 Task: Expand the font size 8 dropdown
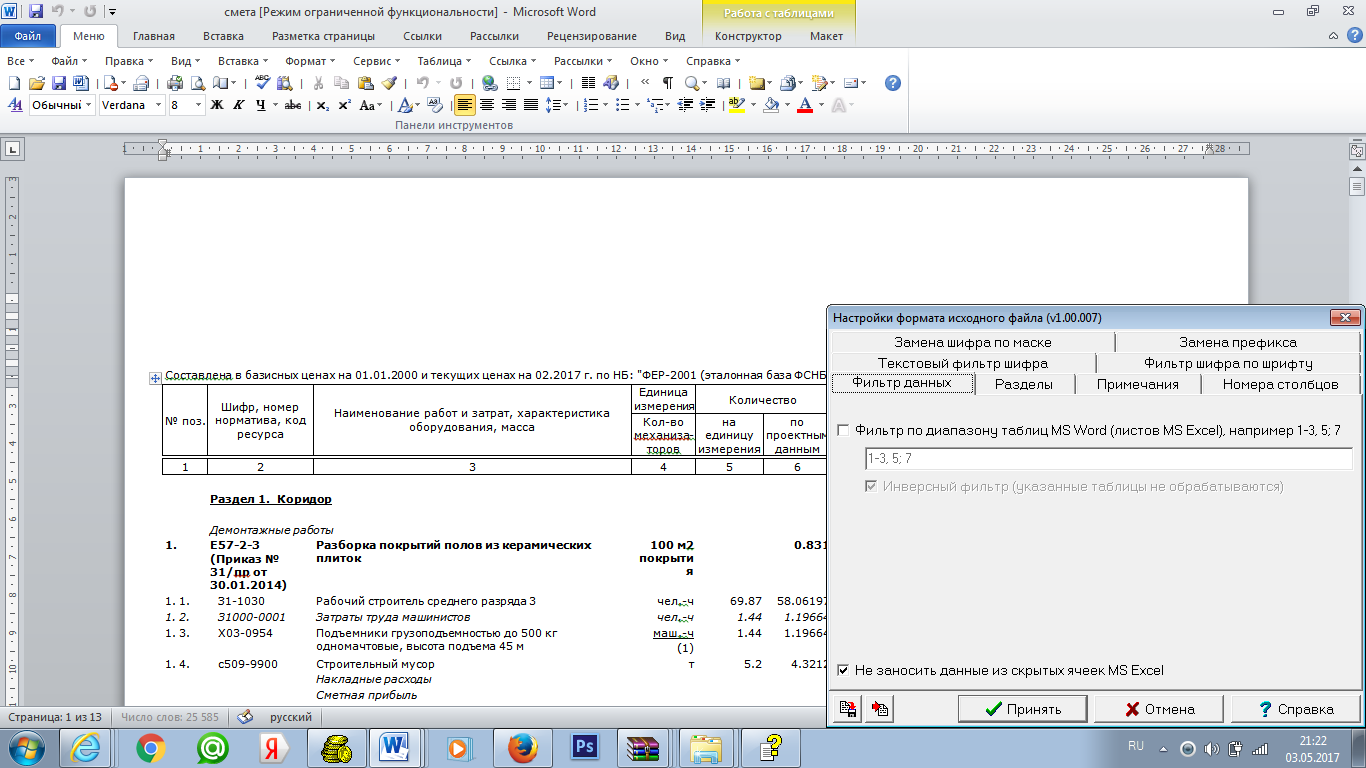[198, 105]
